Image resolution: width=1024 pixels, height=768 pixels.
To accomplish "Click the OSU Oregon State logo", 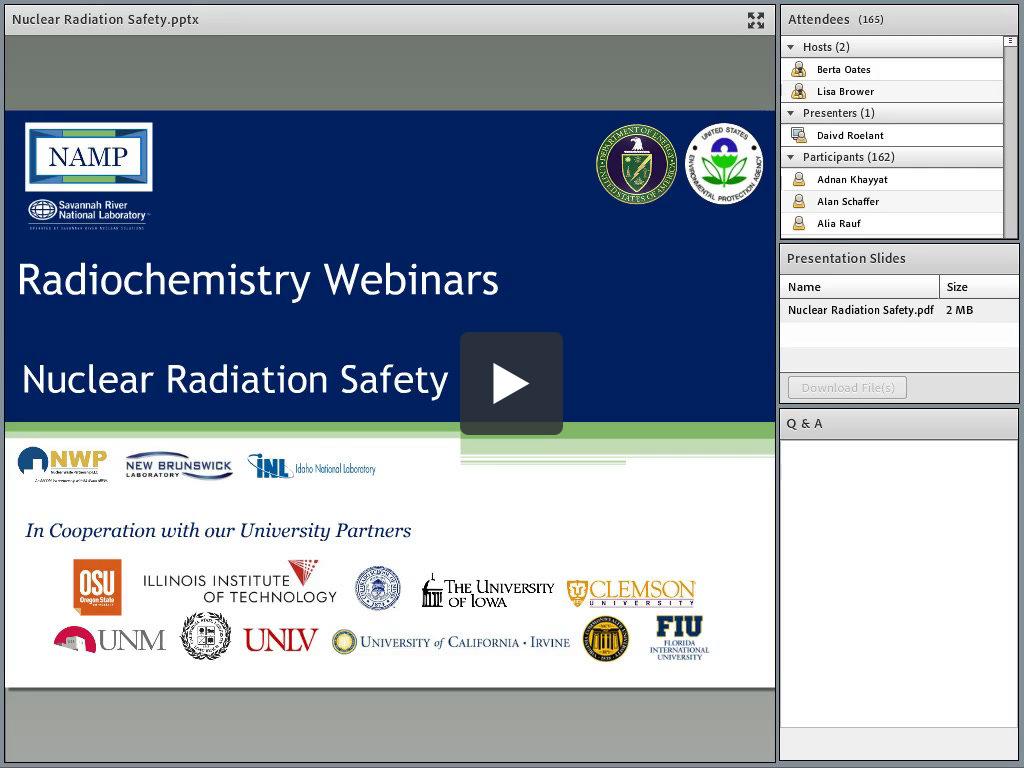I will coord(97,586).
